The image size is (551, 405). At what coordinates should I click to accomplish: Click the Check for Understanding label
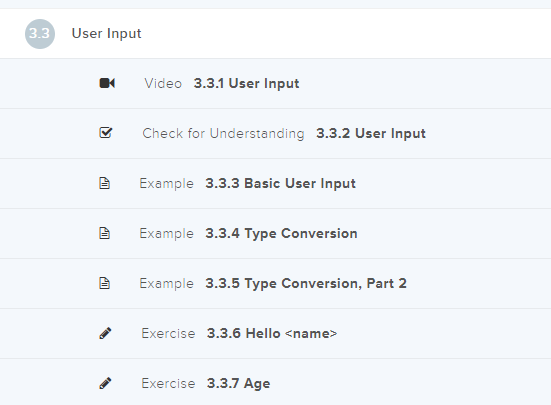tap(223, 133)
